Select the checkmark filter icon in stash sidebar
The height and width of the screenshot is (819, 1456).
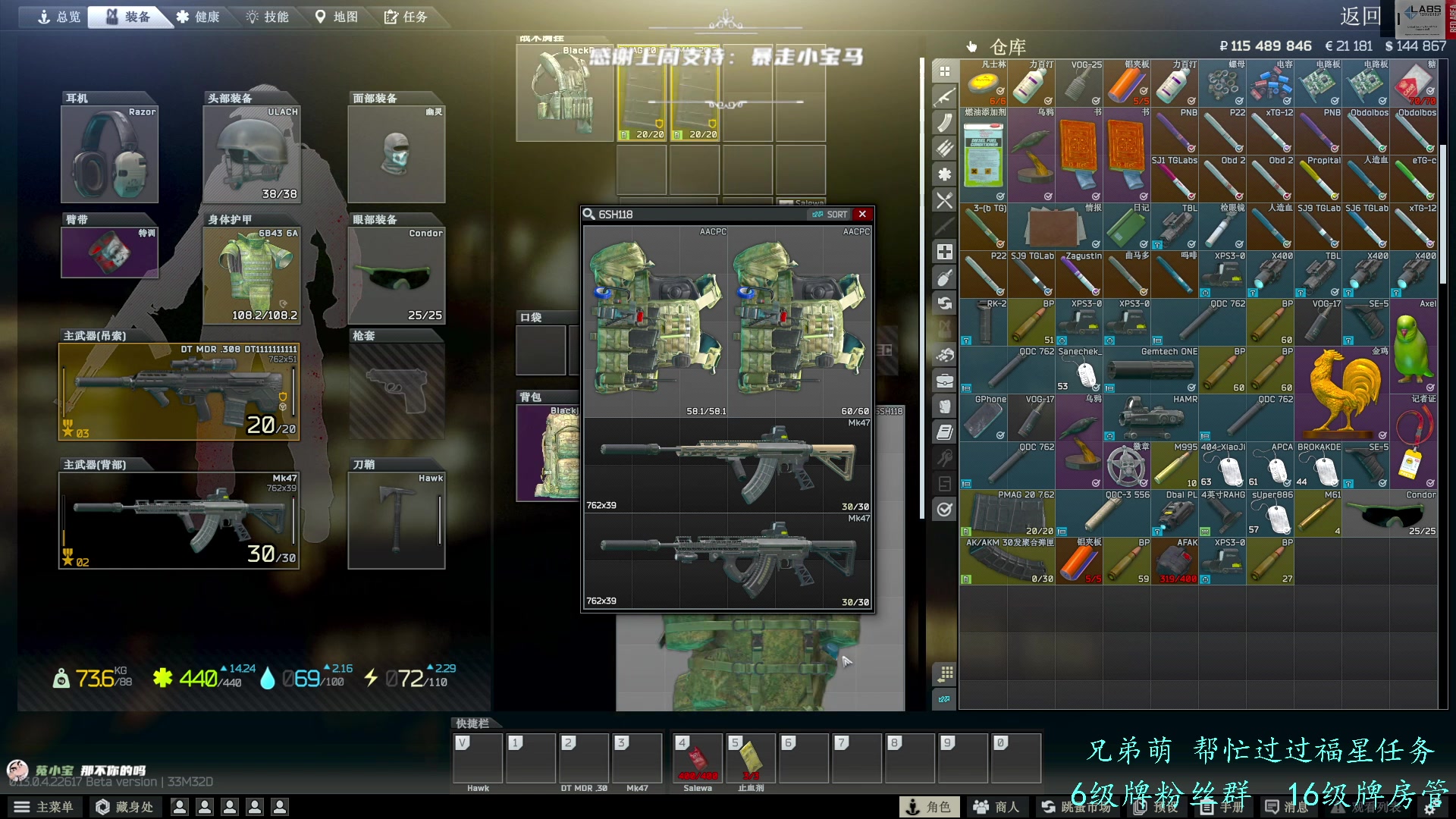[x=944, y=510]
